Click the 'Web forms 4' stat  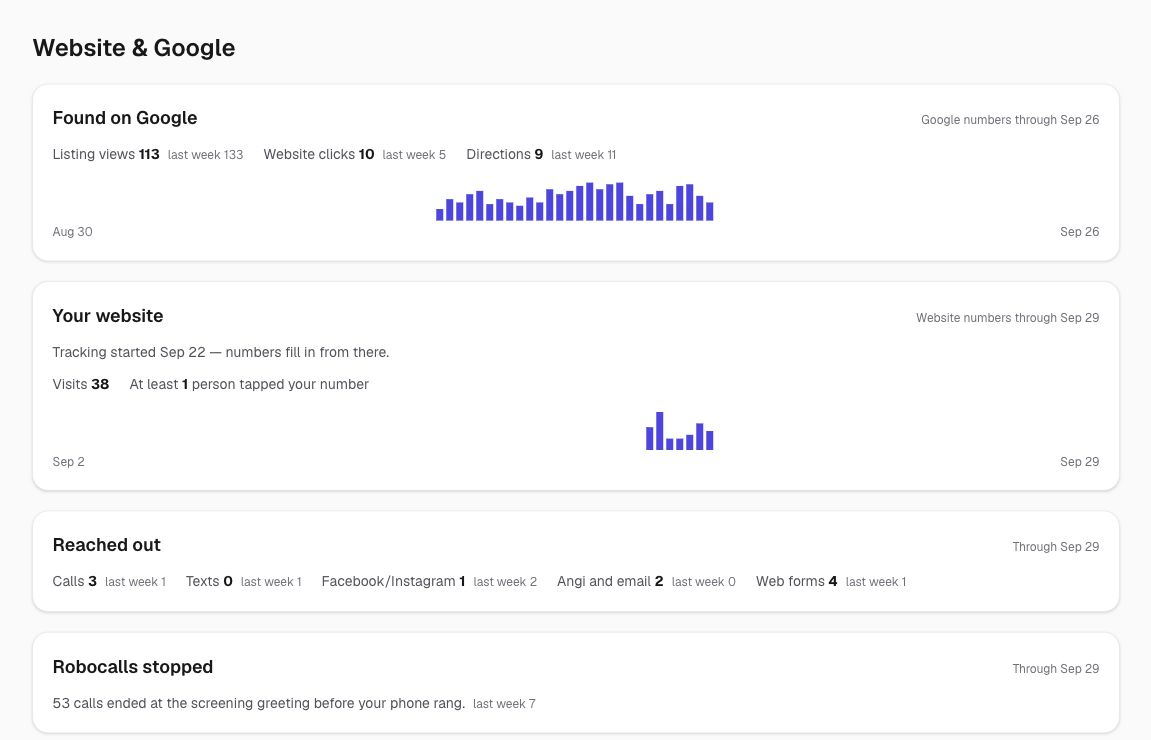pyautogui.click(x=796, y=581)
